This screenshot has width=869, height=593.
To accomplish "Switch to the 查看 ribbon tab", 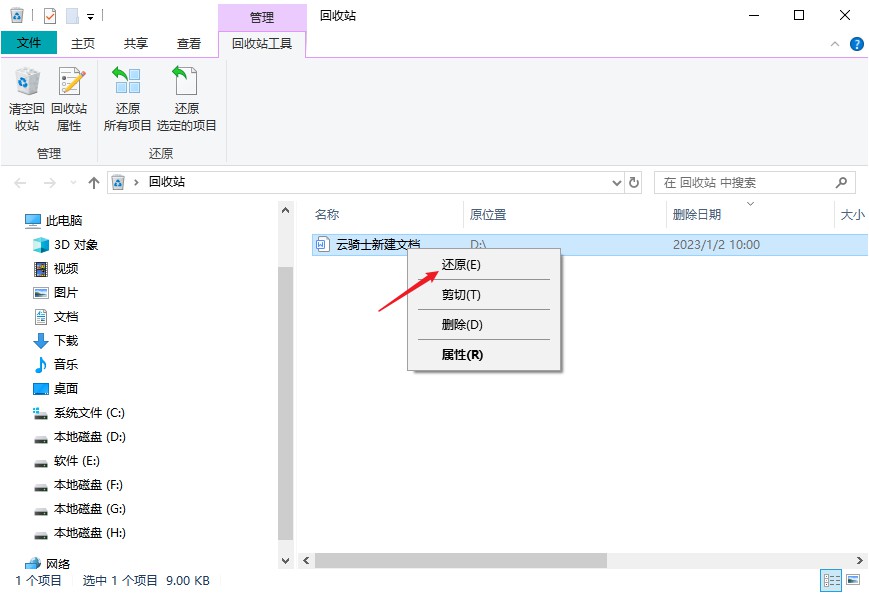I will [188, 43].
